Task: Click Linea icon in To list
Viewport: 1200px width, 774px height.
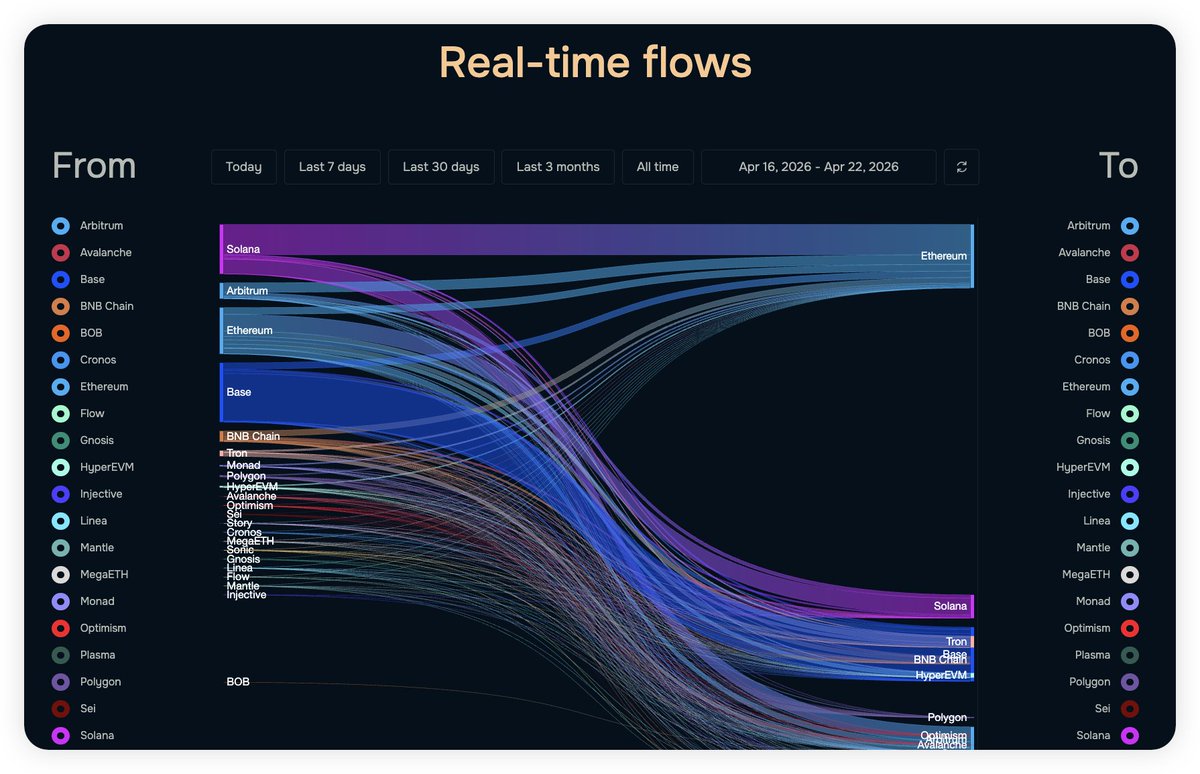Action: pyautogui.click(x=1130, y=521)
